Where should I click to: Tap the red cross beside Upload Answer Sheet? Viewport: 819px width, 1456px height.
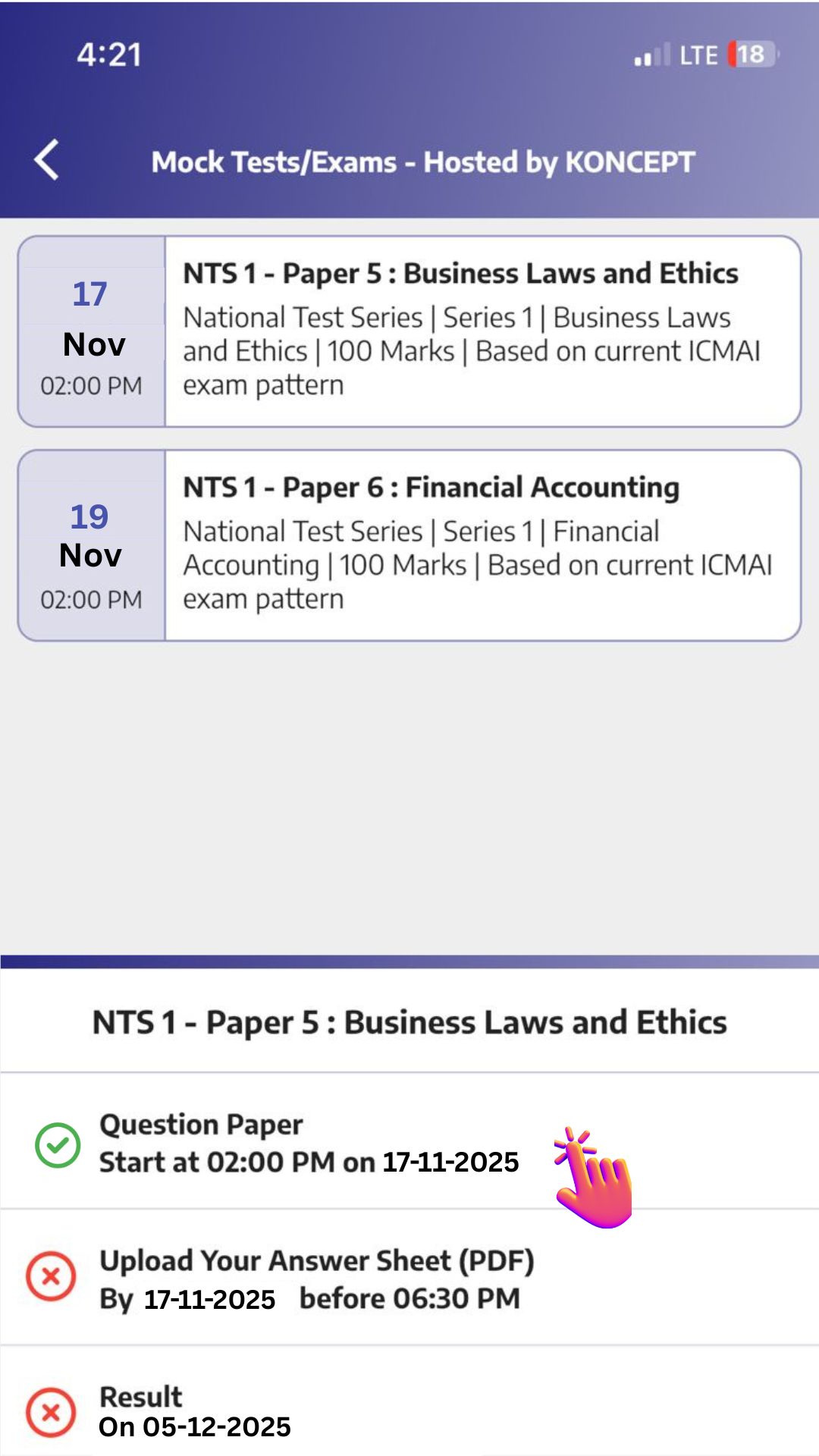pos(51,1276)
